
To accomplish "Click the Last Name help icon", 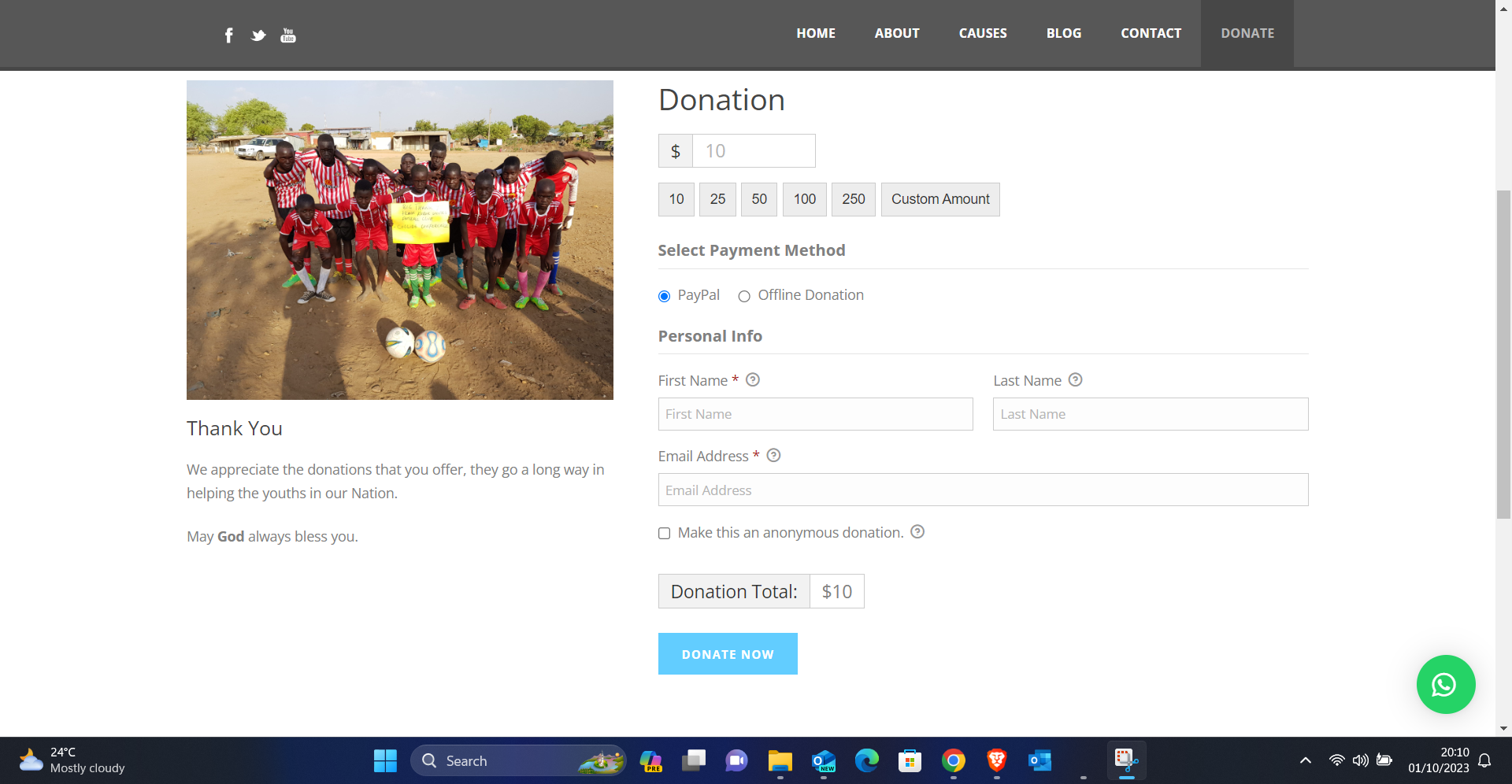I will pos(1075,380).
